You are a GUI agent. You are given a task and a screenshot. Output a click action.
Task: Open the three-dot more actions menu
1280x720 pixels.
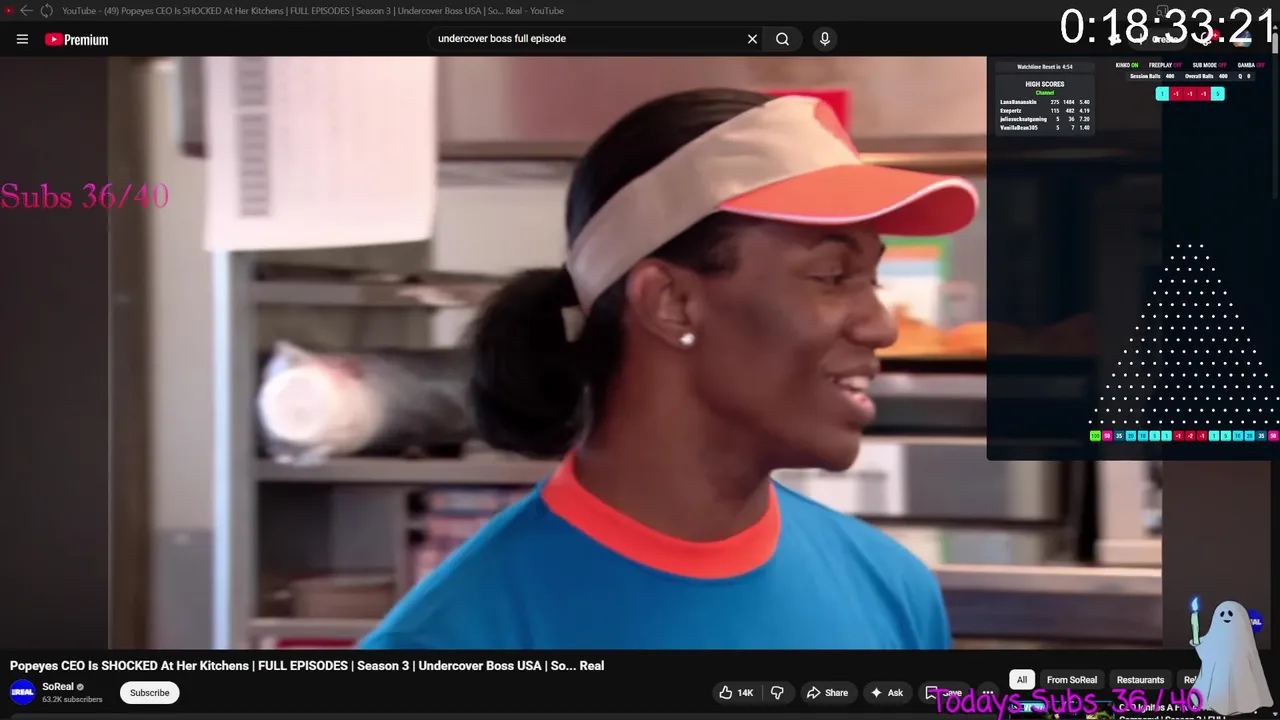coord(988,692)
